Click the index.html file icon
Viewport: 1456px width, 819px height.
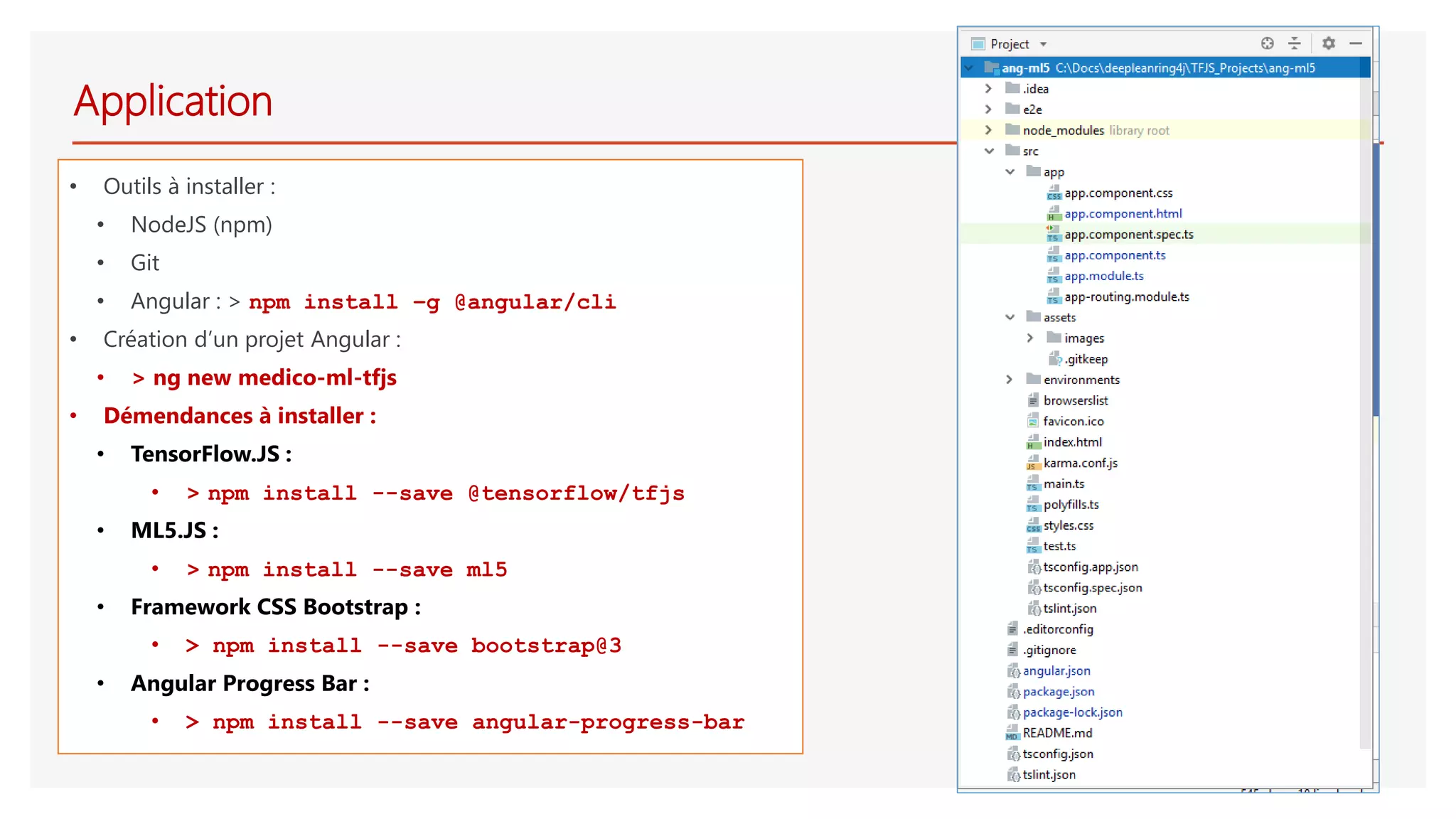pyautogui.click(x=1033, y=442)
